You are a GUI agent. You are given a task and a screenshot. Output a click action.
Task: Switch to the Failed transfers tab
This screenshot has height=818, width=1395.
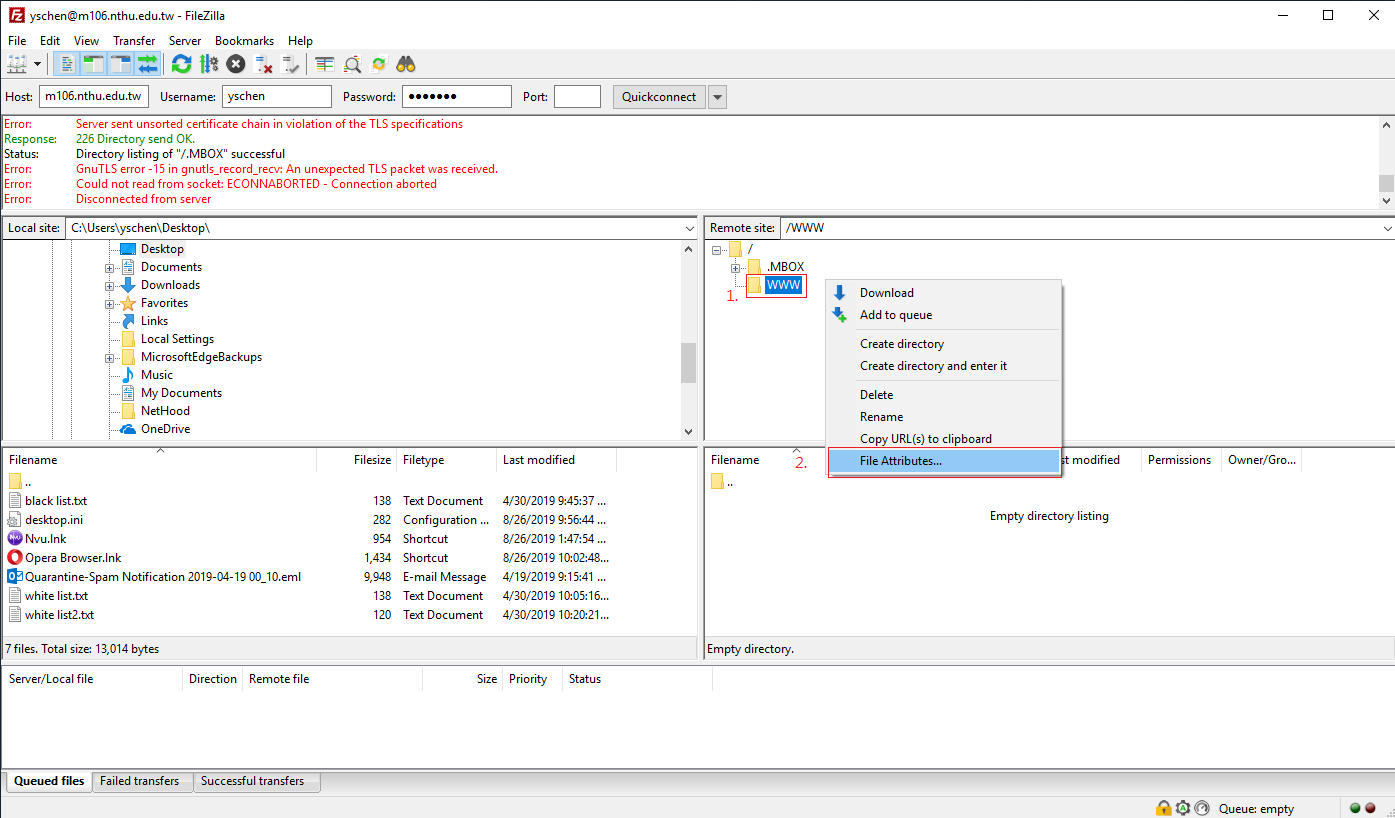[139, 781]
